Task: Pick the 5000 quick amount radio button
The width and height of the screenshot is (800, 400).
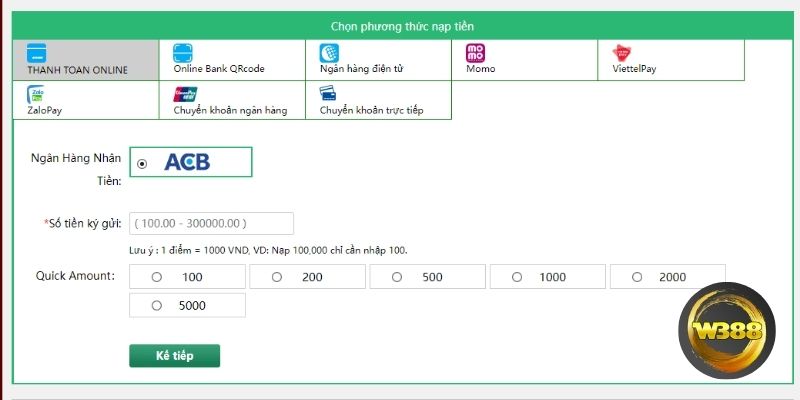Action: (x=157, y=305)
